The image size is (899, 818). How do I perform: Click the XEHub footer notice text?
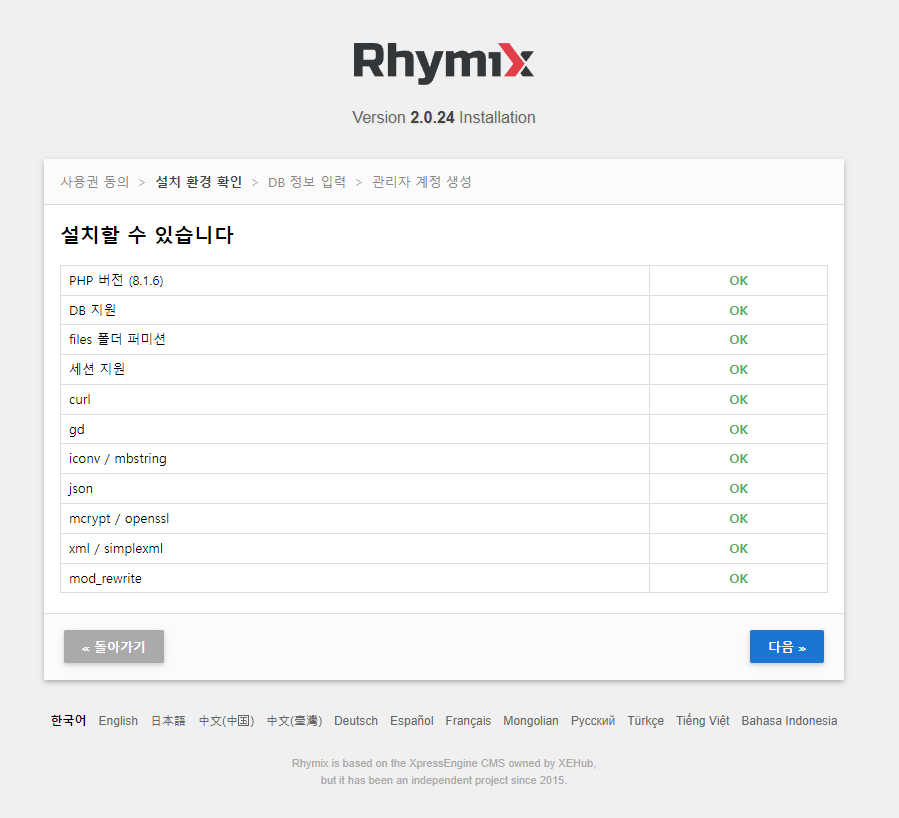click(444, 772)
